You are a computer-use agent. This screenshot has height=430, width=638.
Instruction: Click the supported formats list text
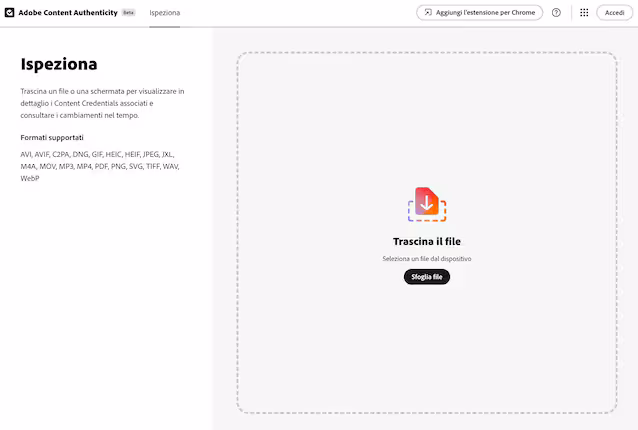(100, 166)
